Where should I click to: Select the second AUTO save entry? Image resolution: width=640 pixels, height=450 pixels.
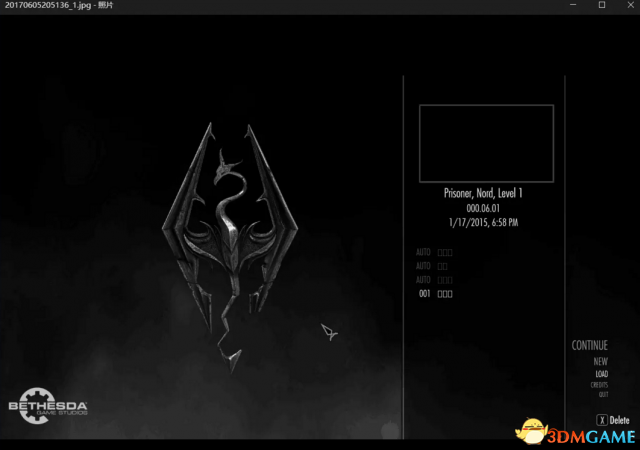tap(431, 266)
